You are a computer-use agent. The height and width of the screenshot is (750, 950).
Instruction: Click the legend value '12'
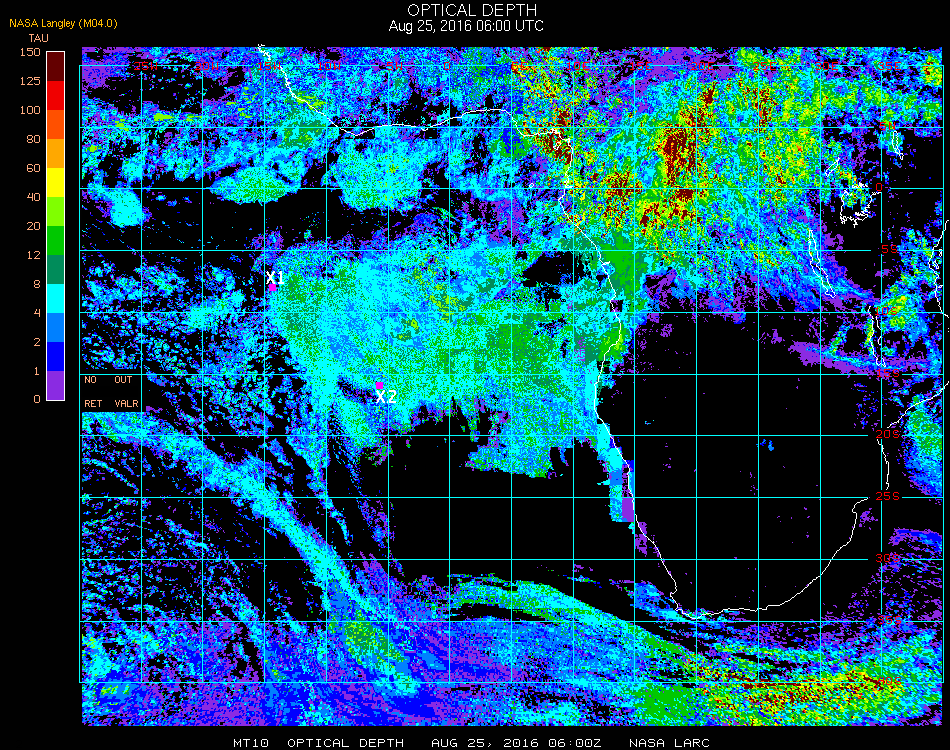click(x=33, y=255)
